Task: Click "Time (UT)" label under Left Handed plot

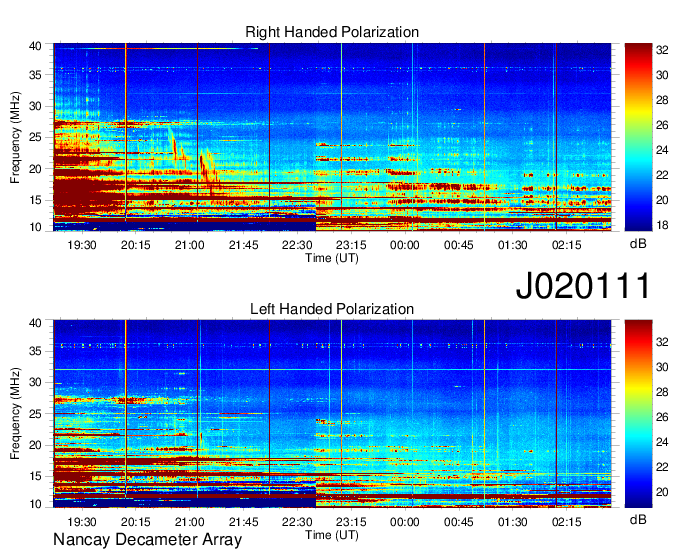Action: 332,535
